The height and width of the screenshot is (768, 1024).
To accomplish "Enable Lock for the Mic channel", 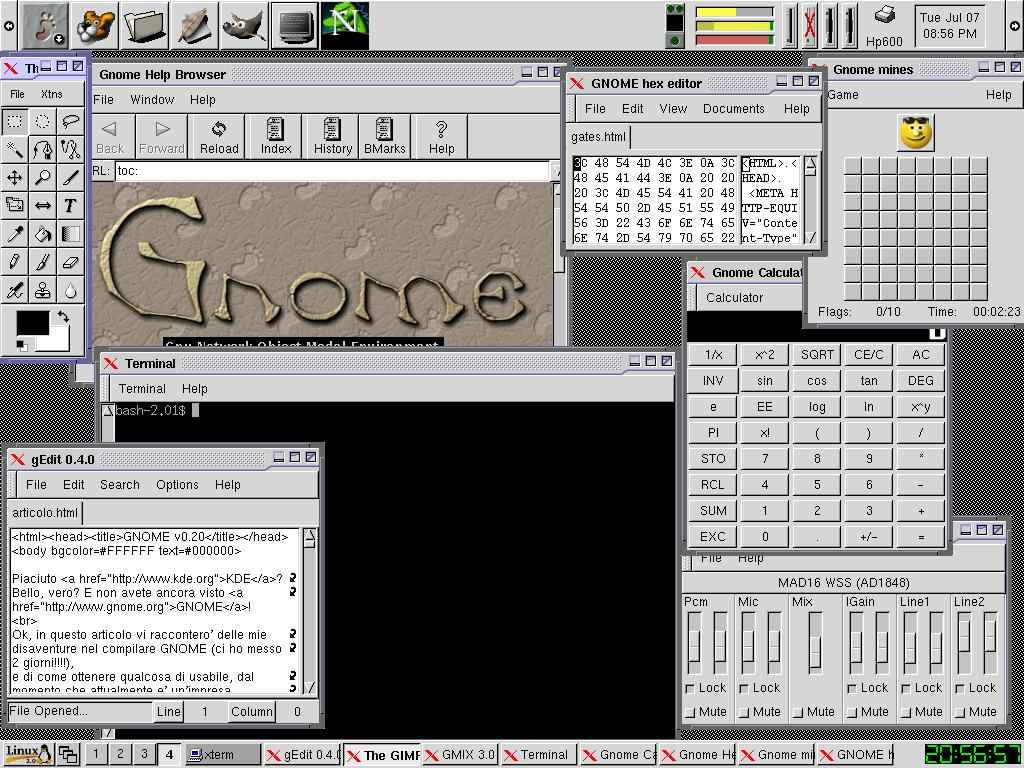I will [x=745, y=688].
